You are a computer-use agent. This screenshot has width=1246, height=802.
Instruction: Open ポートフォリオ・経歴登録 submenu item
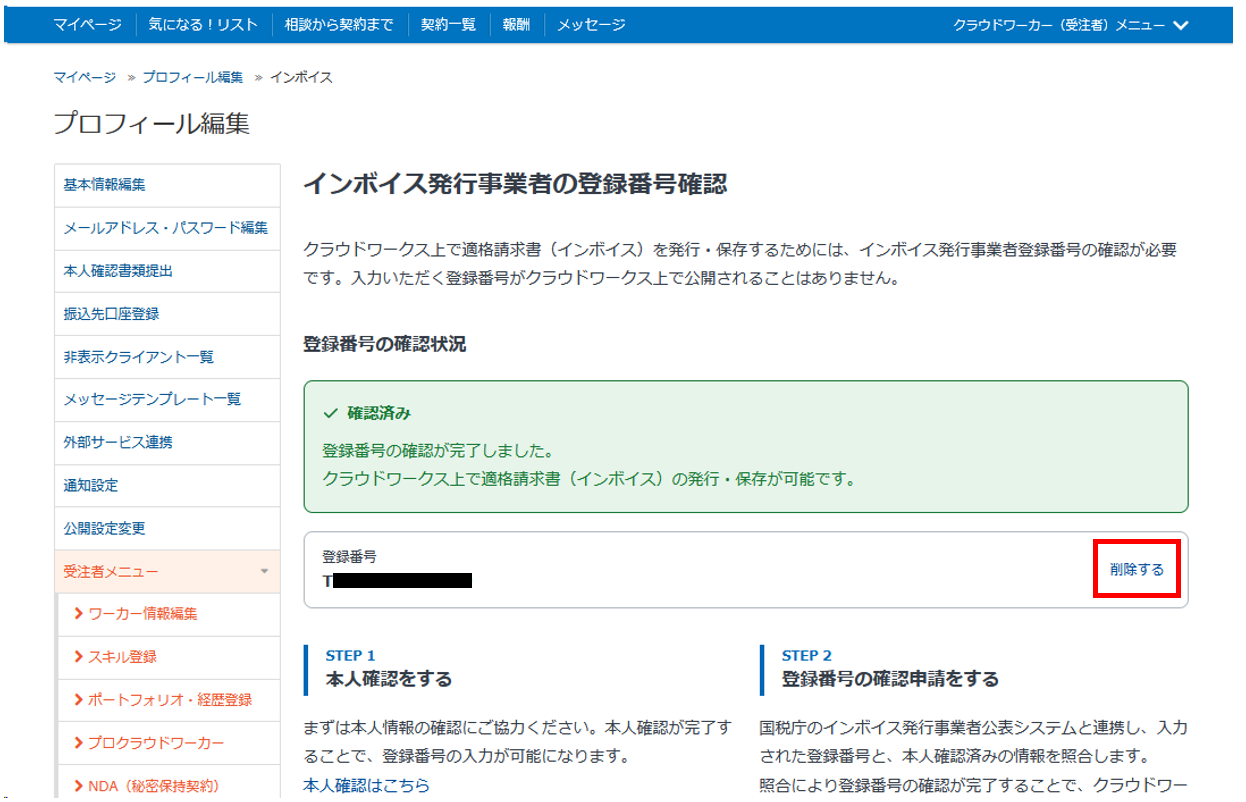pyautogui.click(x=169, y=700)
